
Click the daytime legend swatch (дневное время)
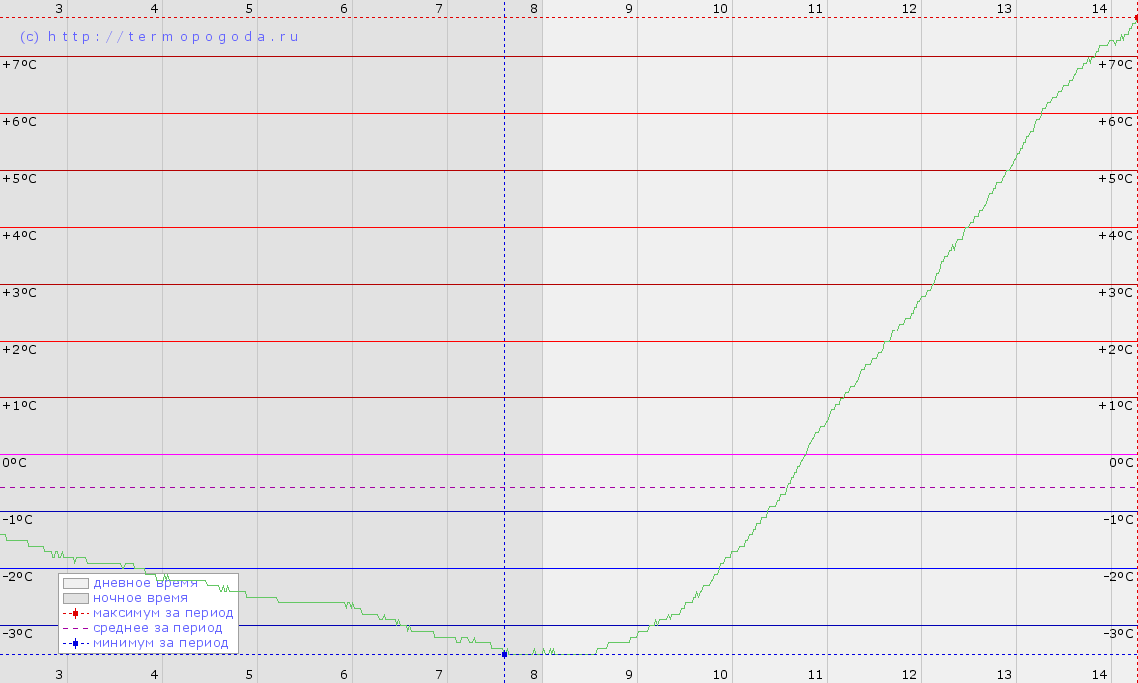(x=76, y=583)
